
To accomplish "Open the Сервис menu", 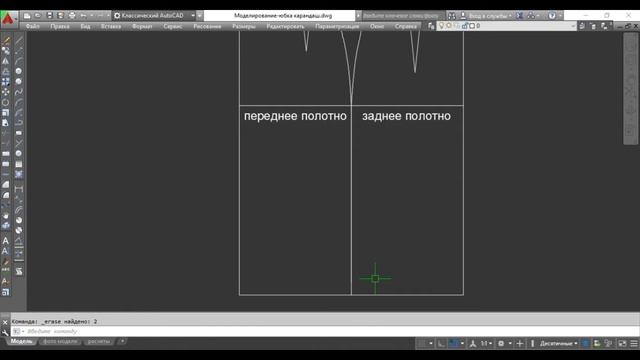I will [172, 26].
